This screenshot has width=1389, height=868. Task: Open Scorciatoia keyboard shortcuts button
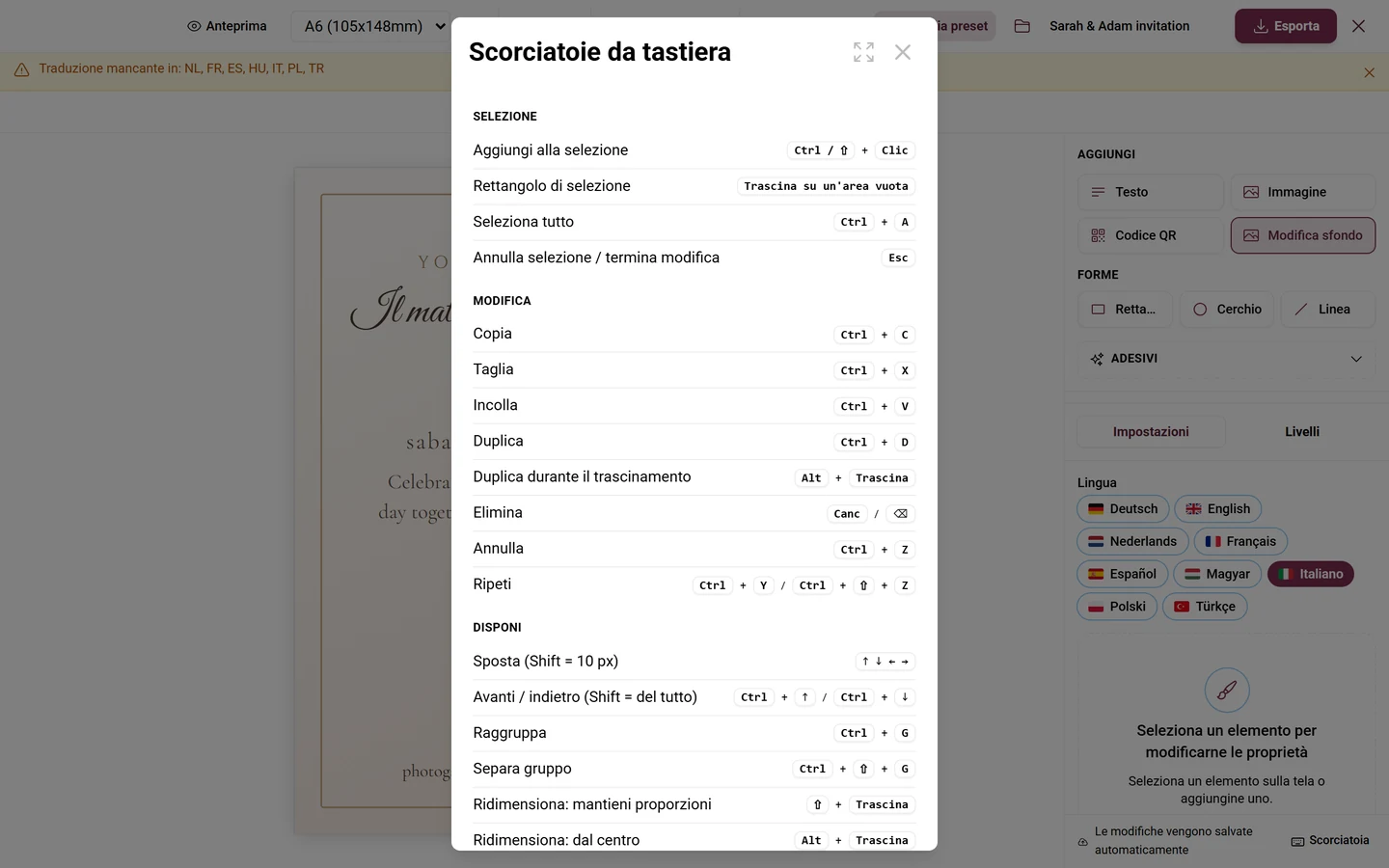point(1330,841)
